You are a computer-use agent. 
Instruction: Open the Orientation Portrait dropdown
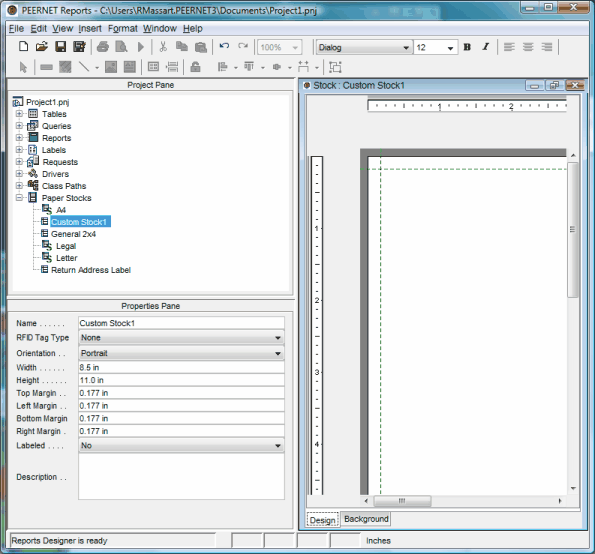(181, 353)
